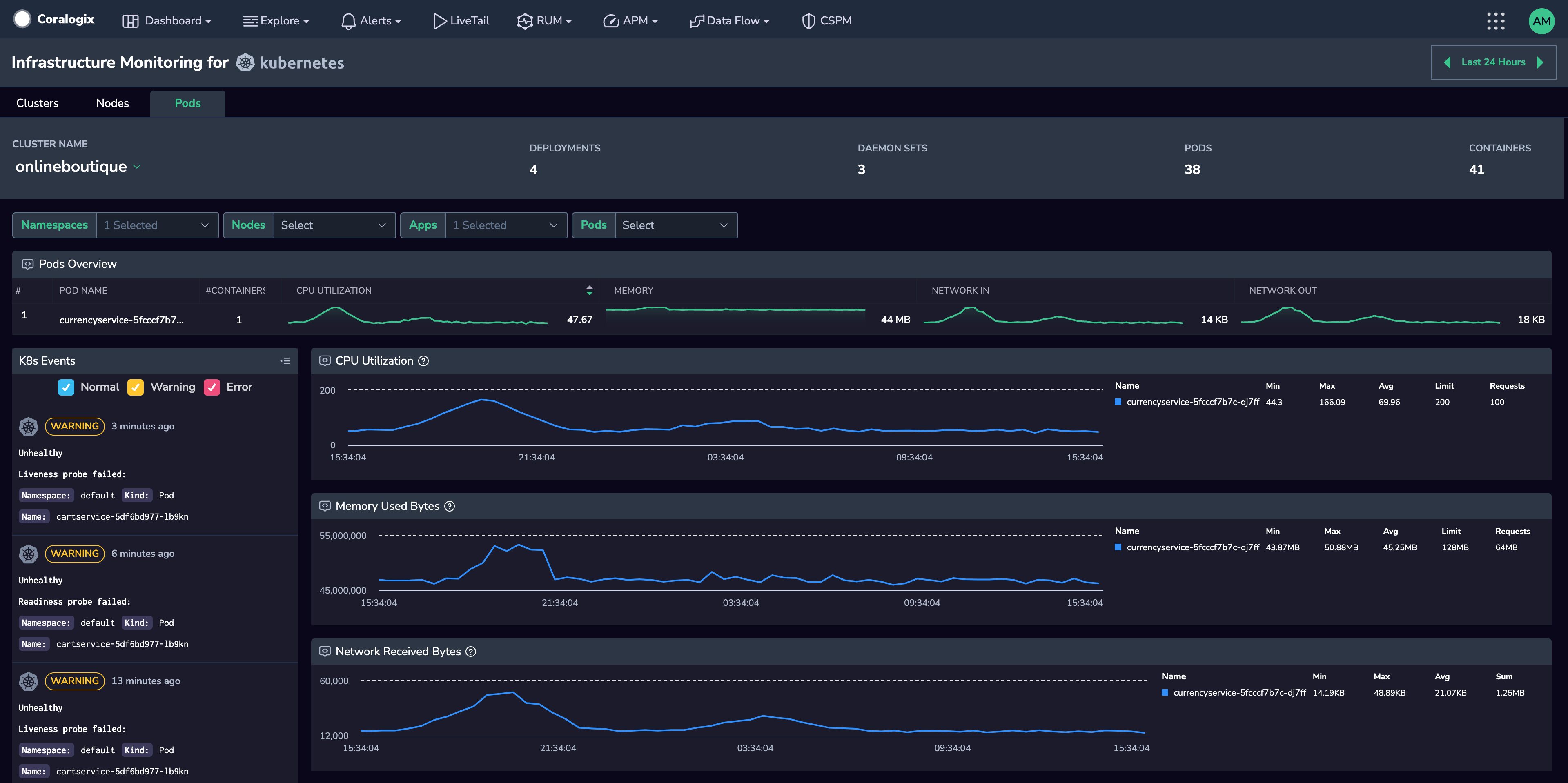Open the Data Flow menu
Image resolution: width=1568 pixels, height=783 pixels.
click(x=729, y=21)
